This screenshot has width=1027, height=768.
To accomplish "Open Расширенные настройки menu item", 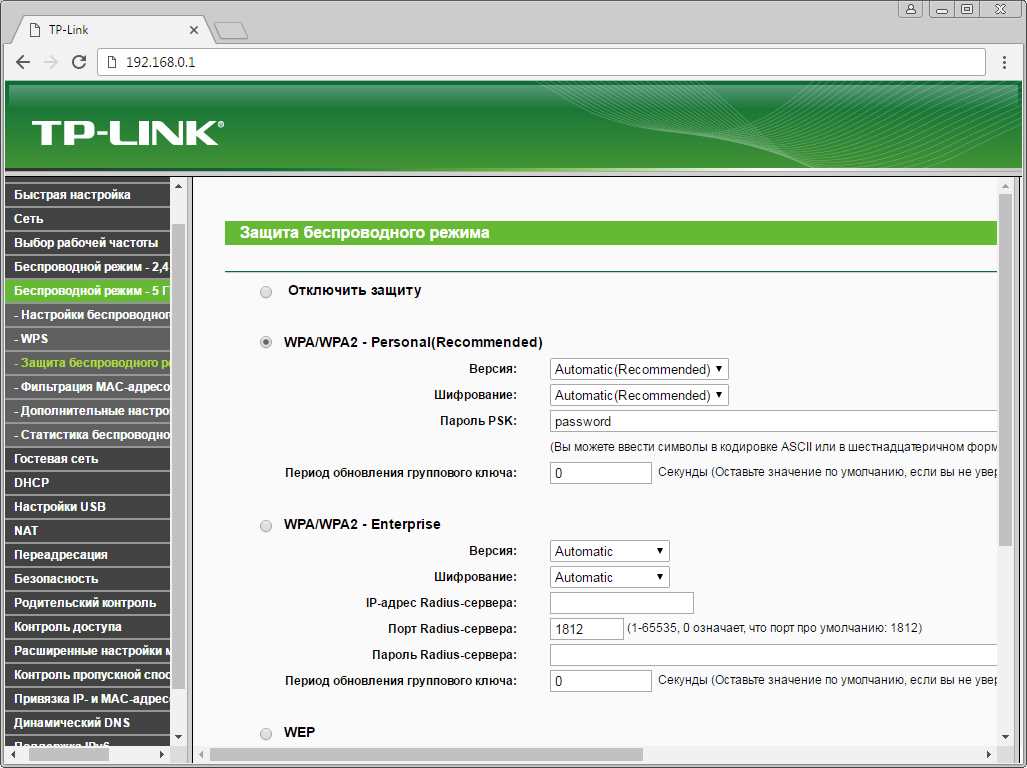I will pyautogui.click(x=87, y=651).
